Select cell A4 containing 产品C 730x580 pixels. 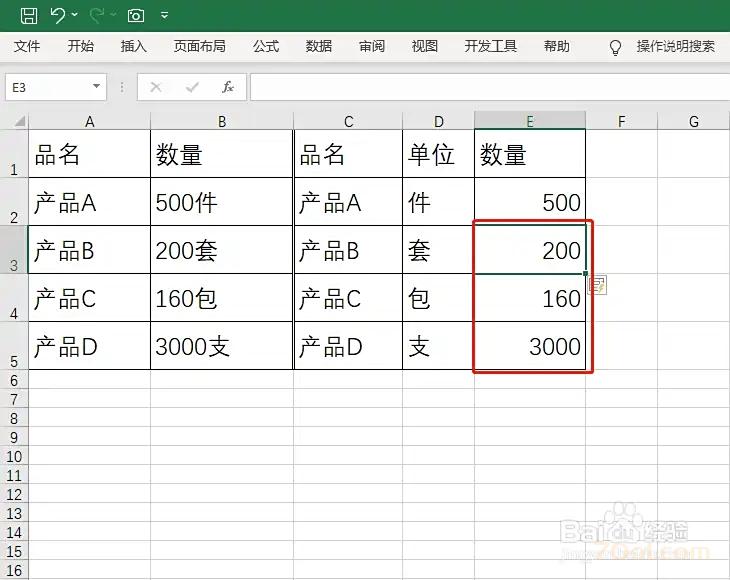(x=89, y=298)
